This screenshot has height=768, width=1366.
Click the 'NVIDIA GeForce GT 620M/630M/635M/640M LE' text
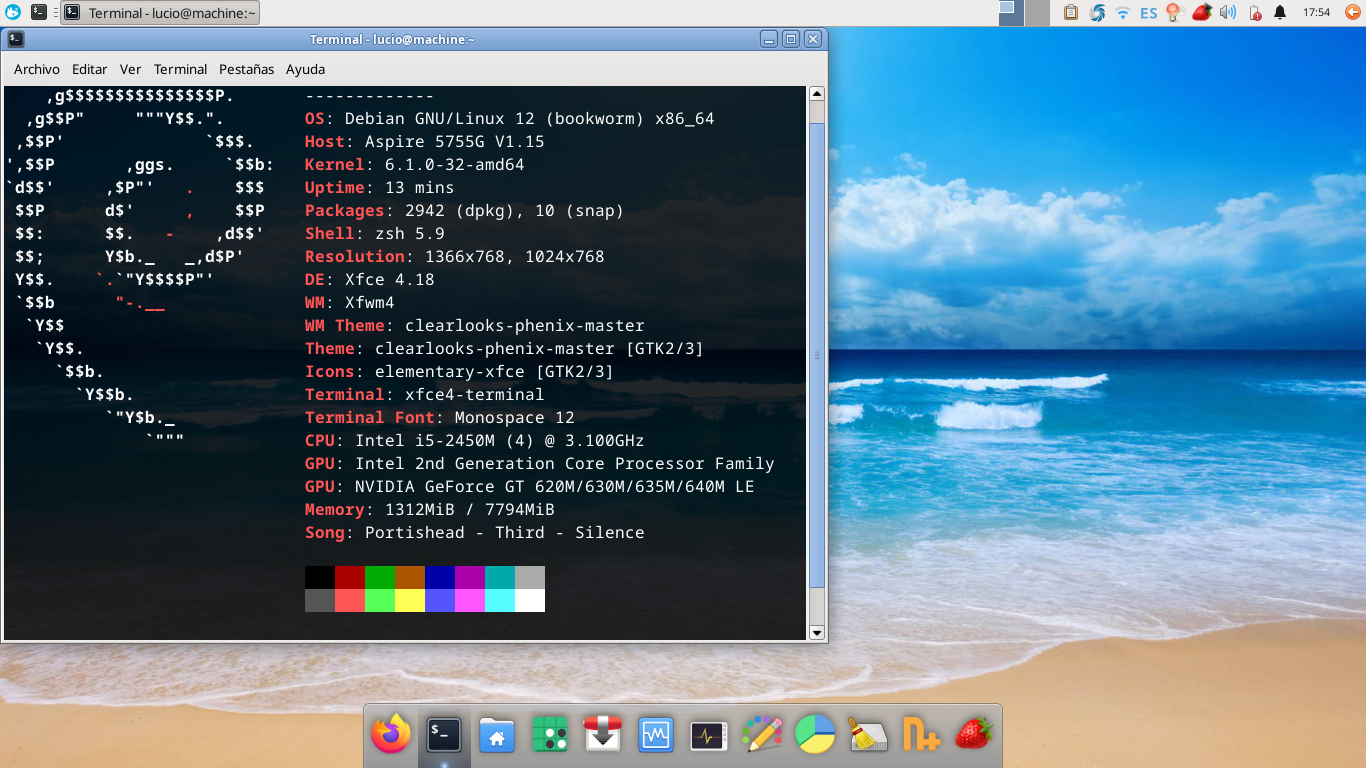(x=555, y=486)
